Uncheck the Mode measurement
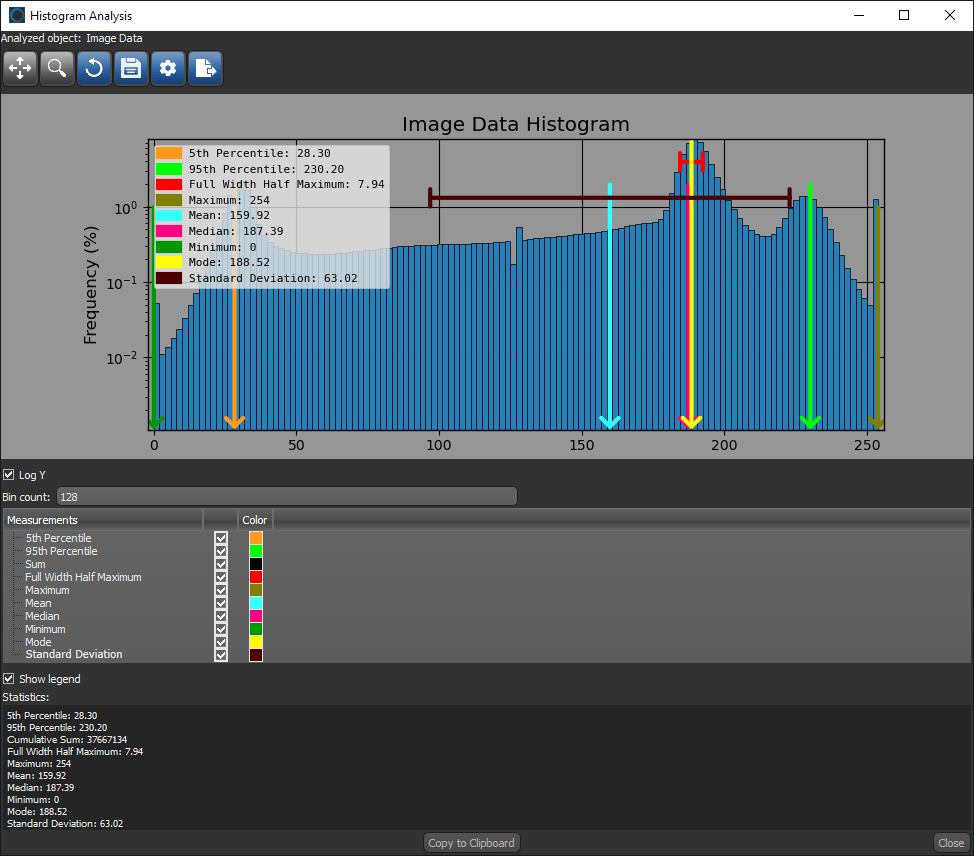 (x=220, y=642)
